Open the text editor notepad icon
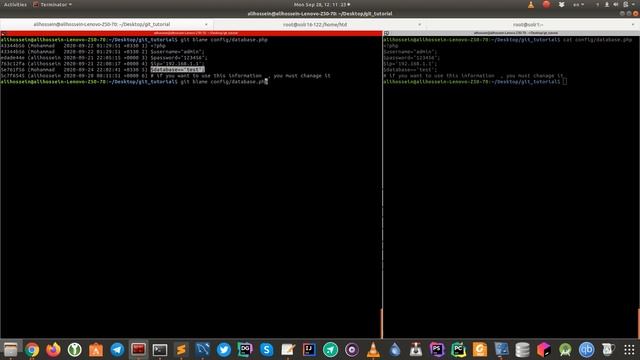This screenshot has height=360, width=640. point(288,350)
